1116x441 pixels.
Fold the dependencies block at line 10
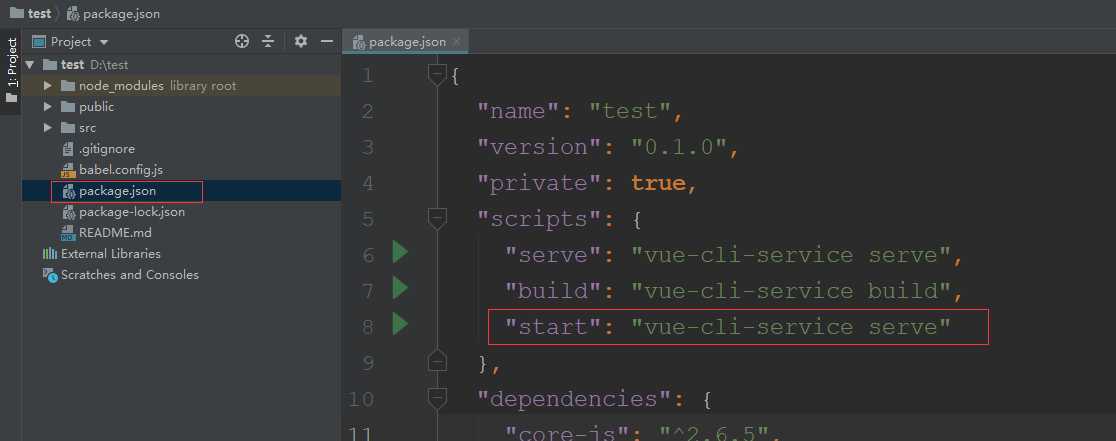[437, 398]
